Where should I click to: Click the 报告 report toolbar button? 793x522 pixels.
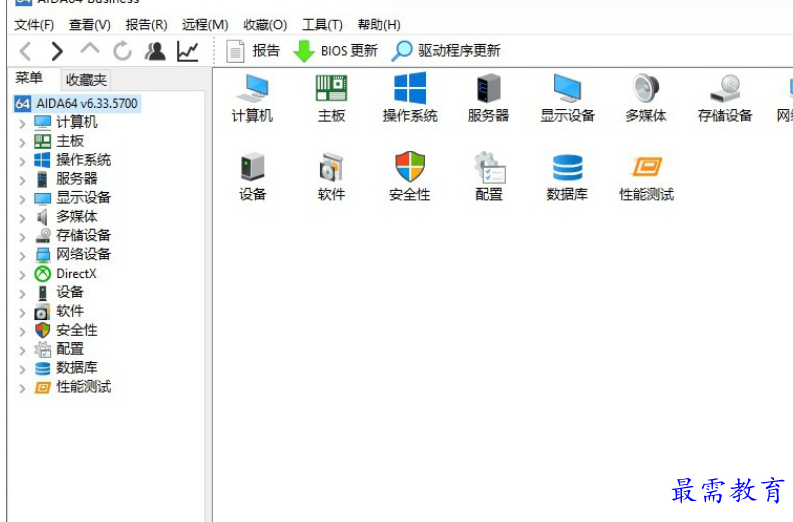coord(253,51)
